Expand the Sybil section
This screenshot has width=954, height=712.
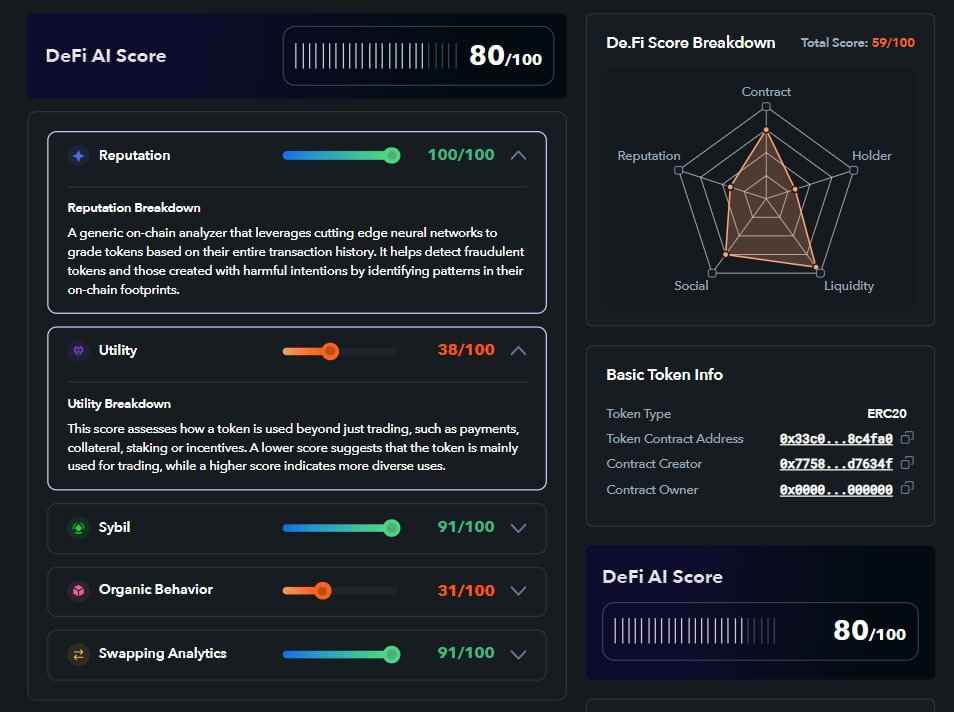(x=518, y=528)
